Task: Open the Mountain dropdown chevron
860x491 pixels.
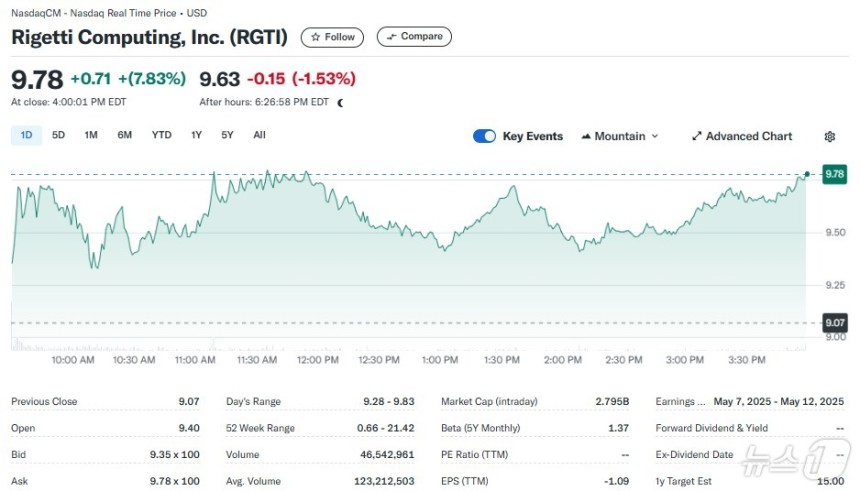Action: click(x=654, y=136)
